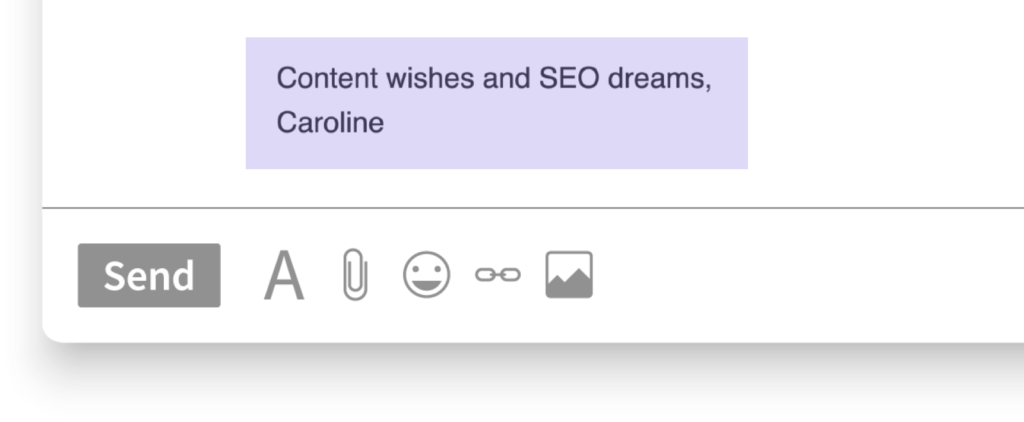Click the divider line above the toolbar
The width and height of the screenshot is (1024, 422).
(x=530, y=208)
